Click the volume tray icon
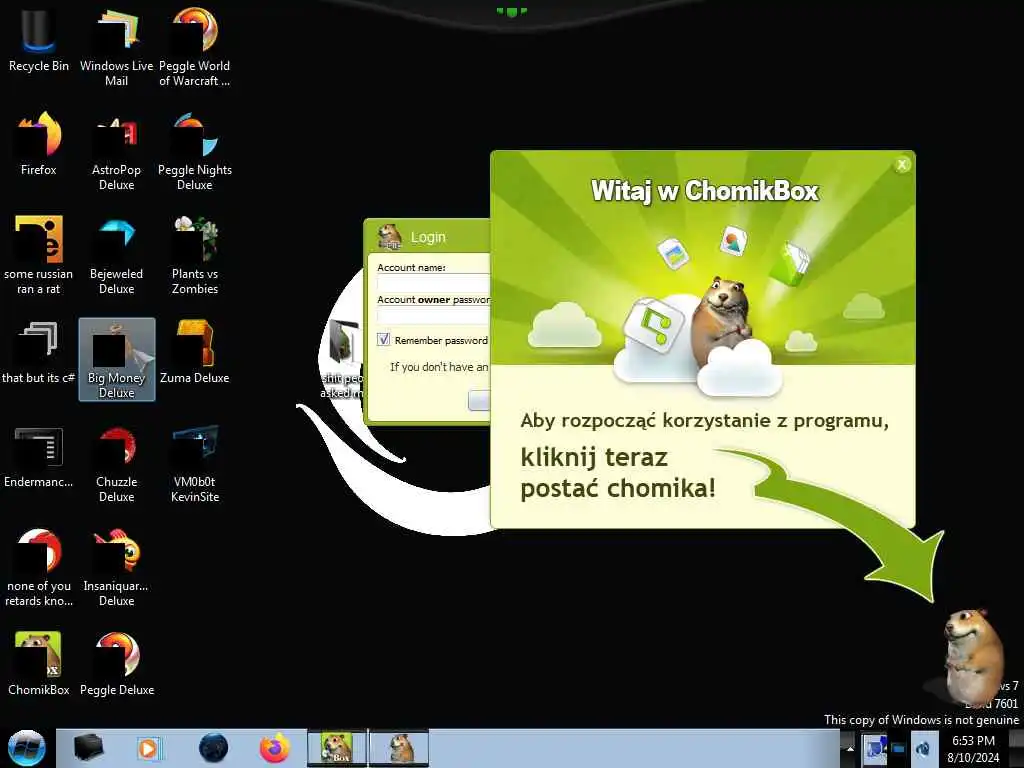The height and width of the screenshot is (768, 1024). point(923,749)
